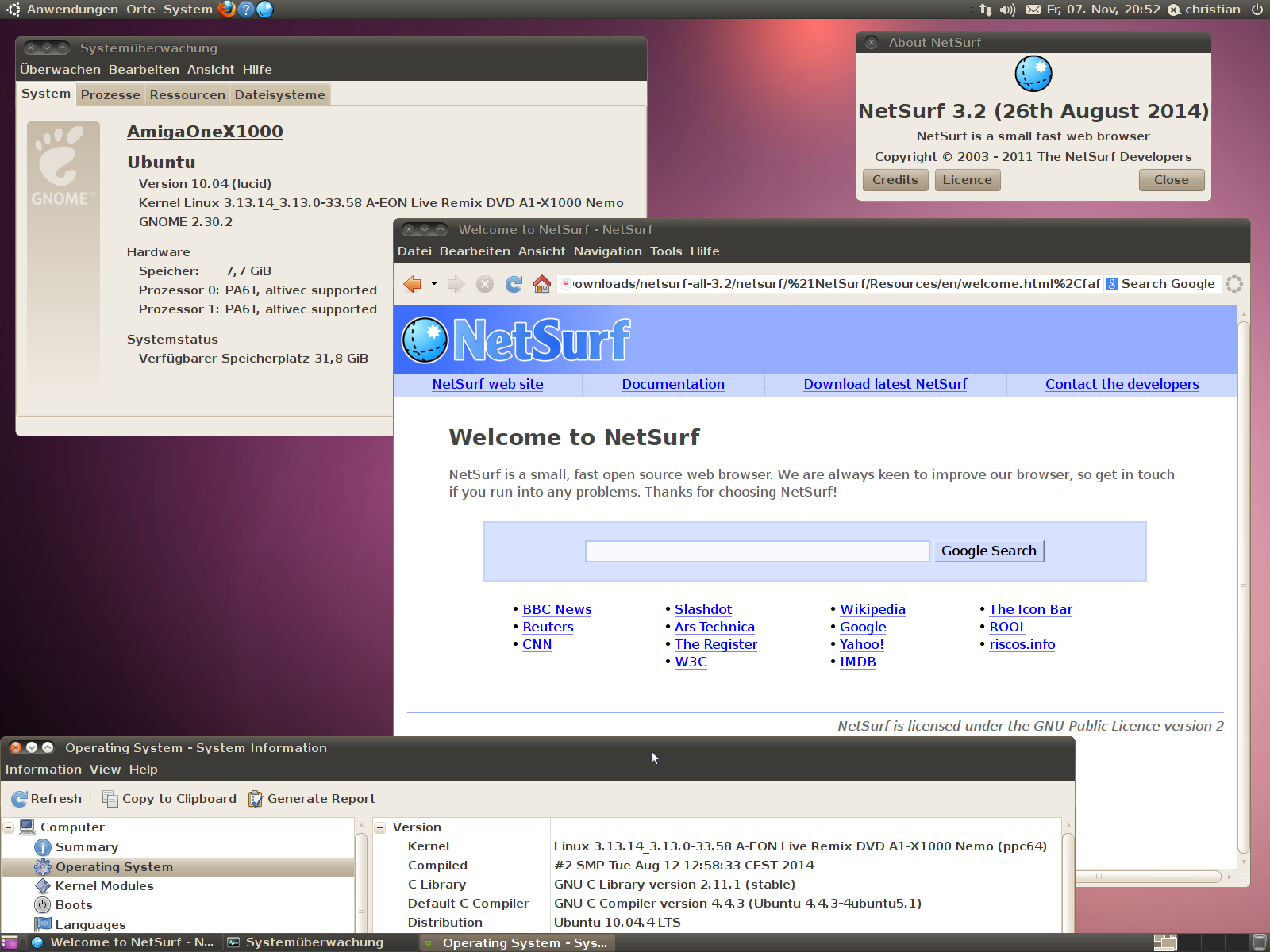
Task: Click the Google search text field on page
Action: tap(757, 551)
